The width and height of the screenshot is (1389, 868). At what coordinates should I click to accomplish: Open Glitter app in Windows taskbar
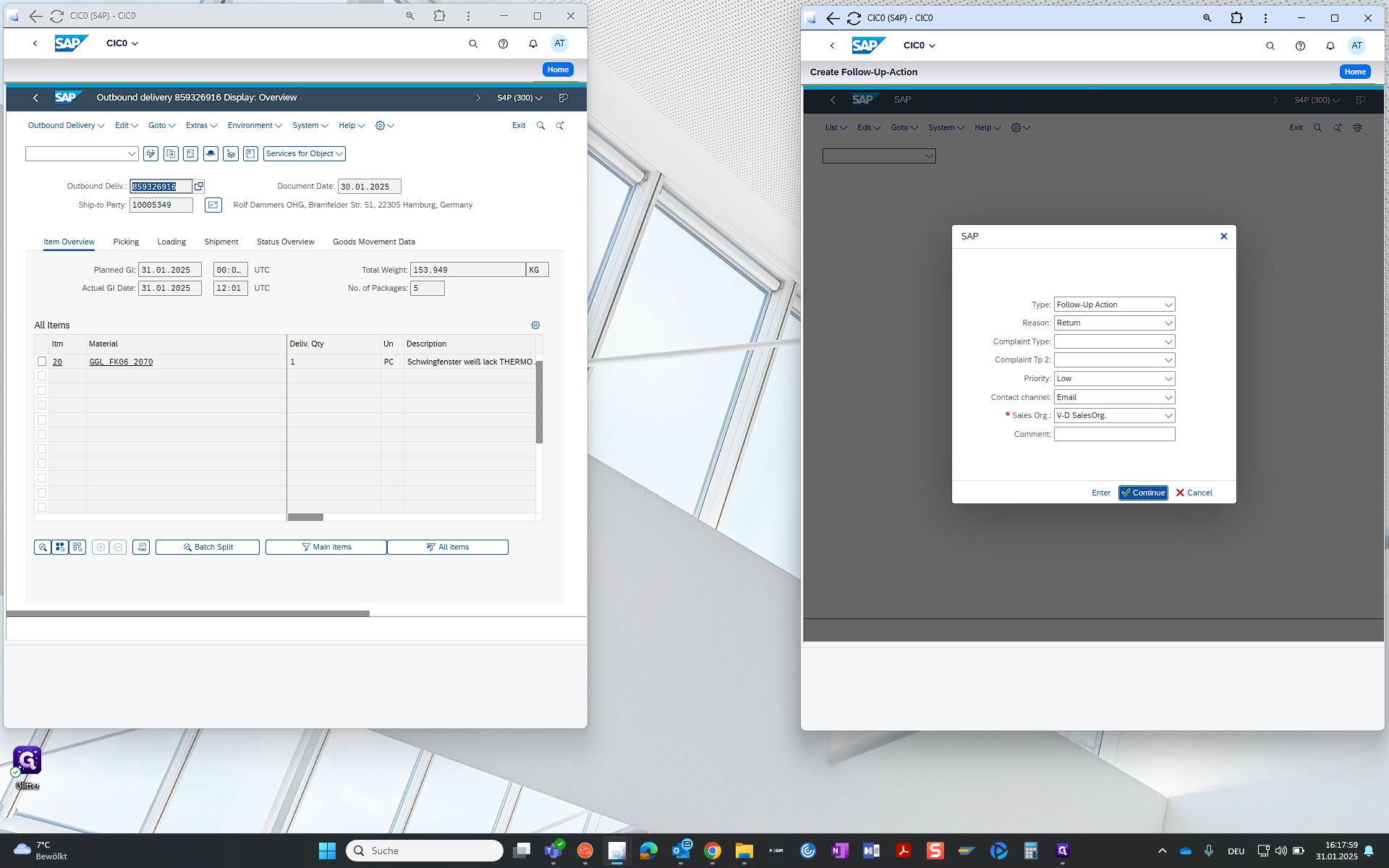coord(1062,851)
